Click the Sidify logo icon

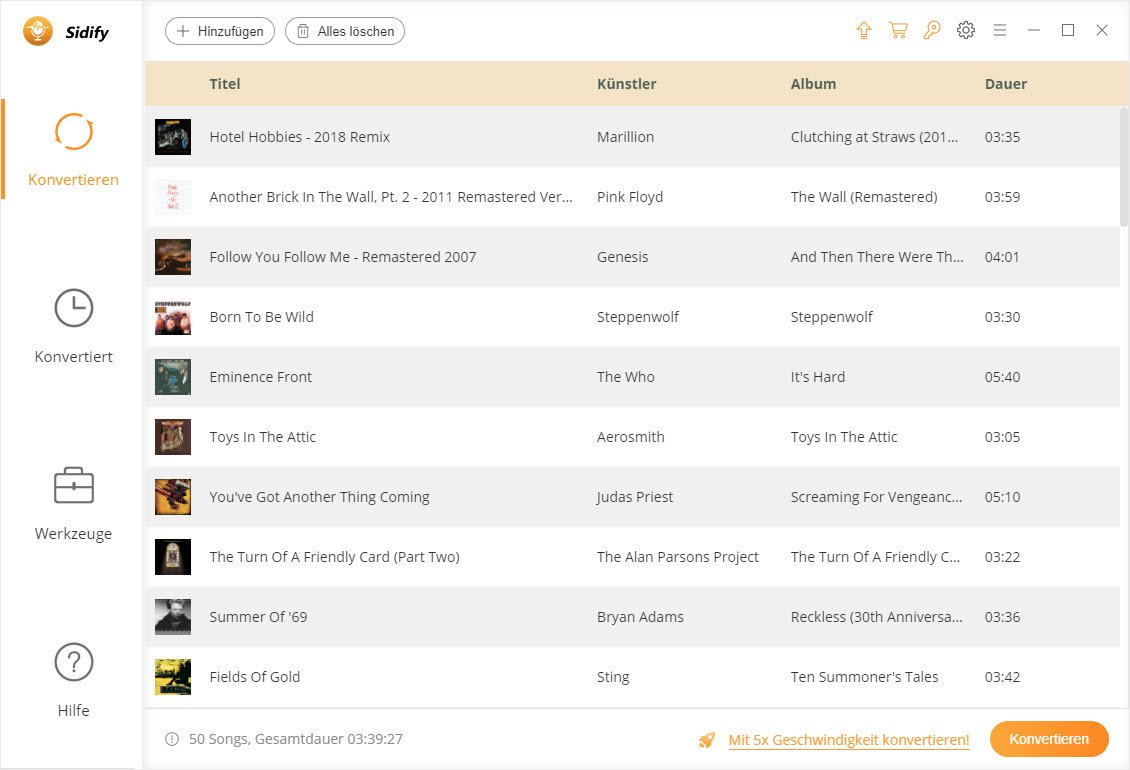click(x=39, y=32)
